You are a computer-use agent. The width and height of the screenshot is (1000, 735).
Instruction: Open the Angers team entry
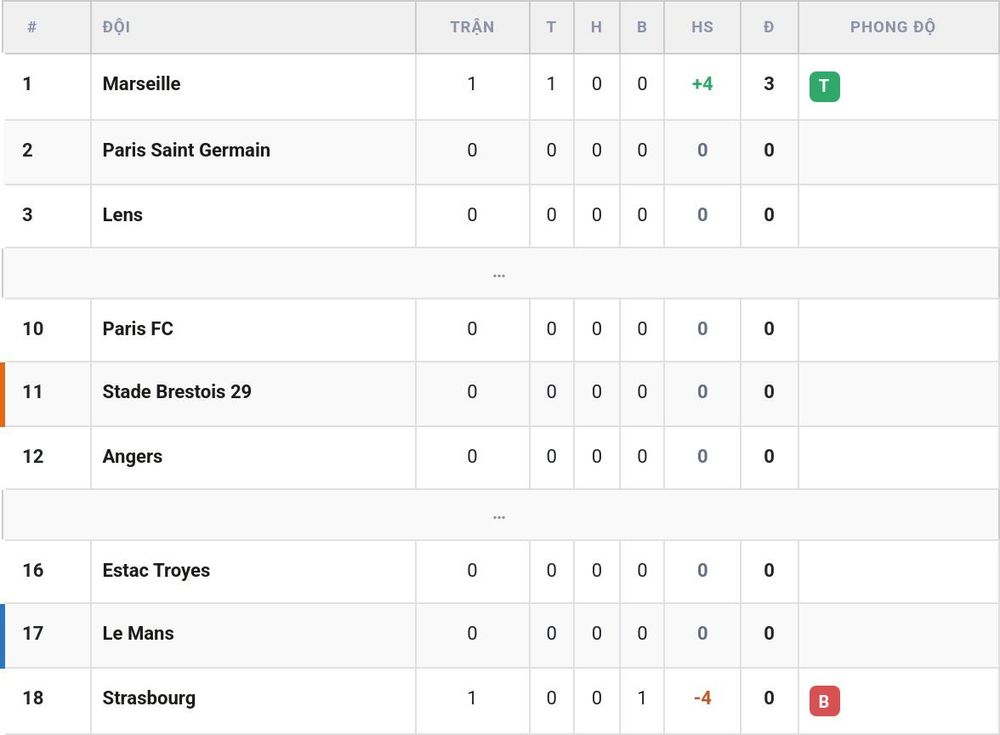click(132, 456)
